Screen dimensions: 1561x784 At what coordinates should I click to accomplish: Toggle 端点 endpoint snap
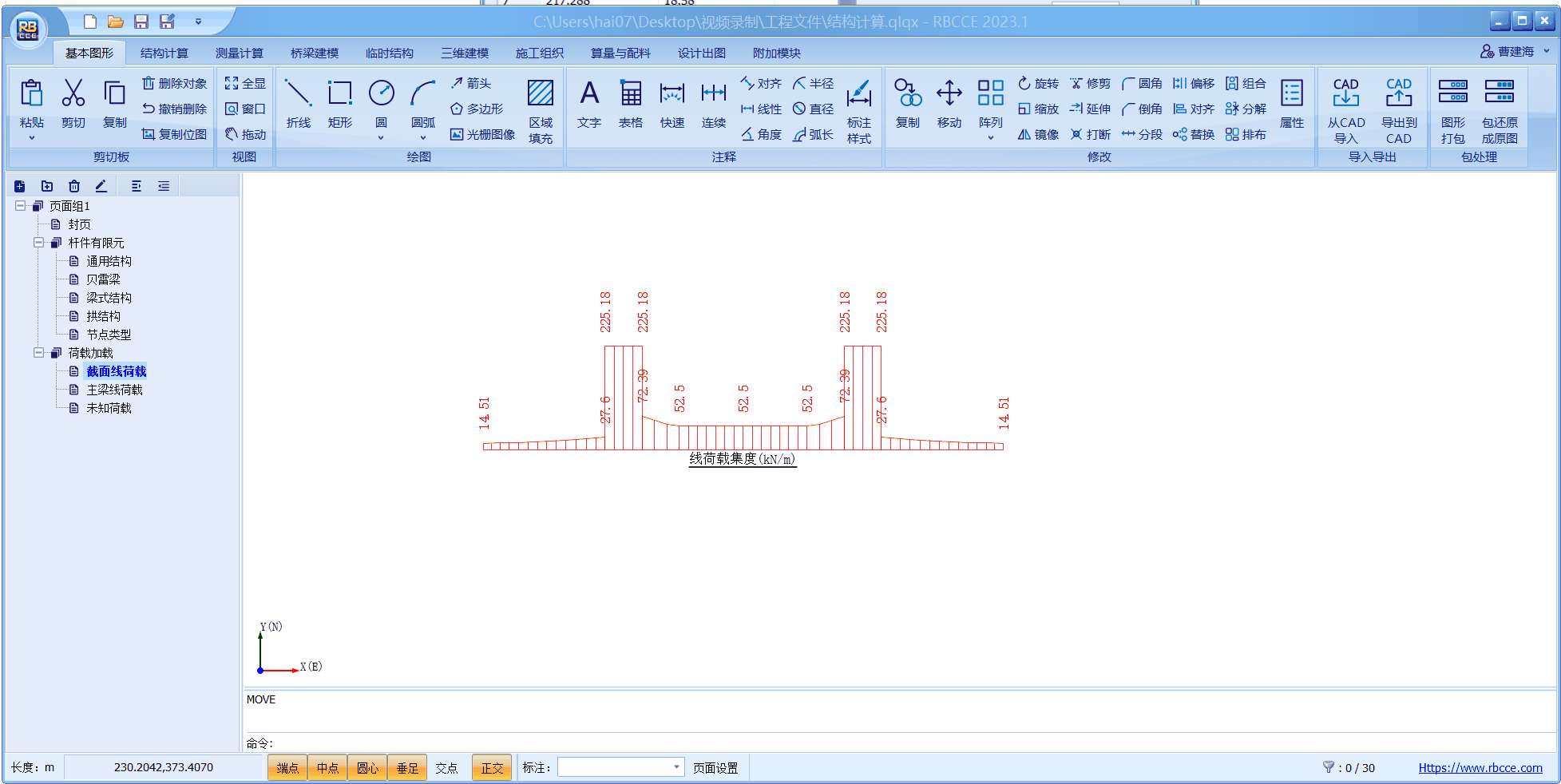287,768
